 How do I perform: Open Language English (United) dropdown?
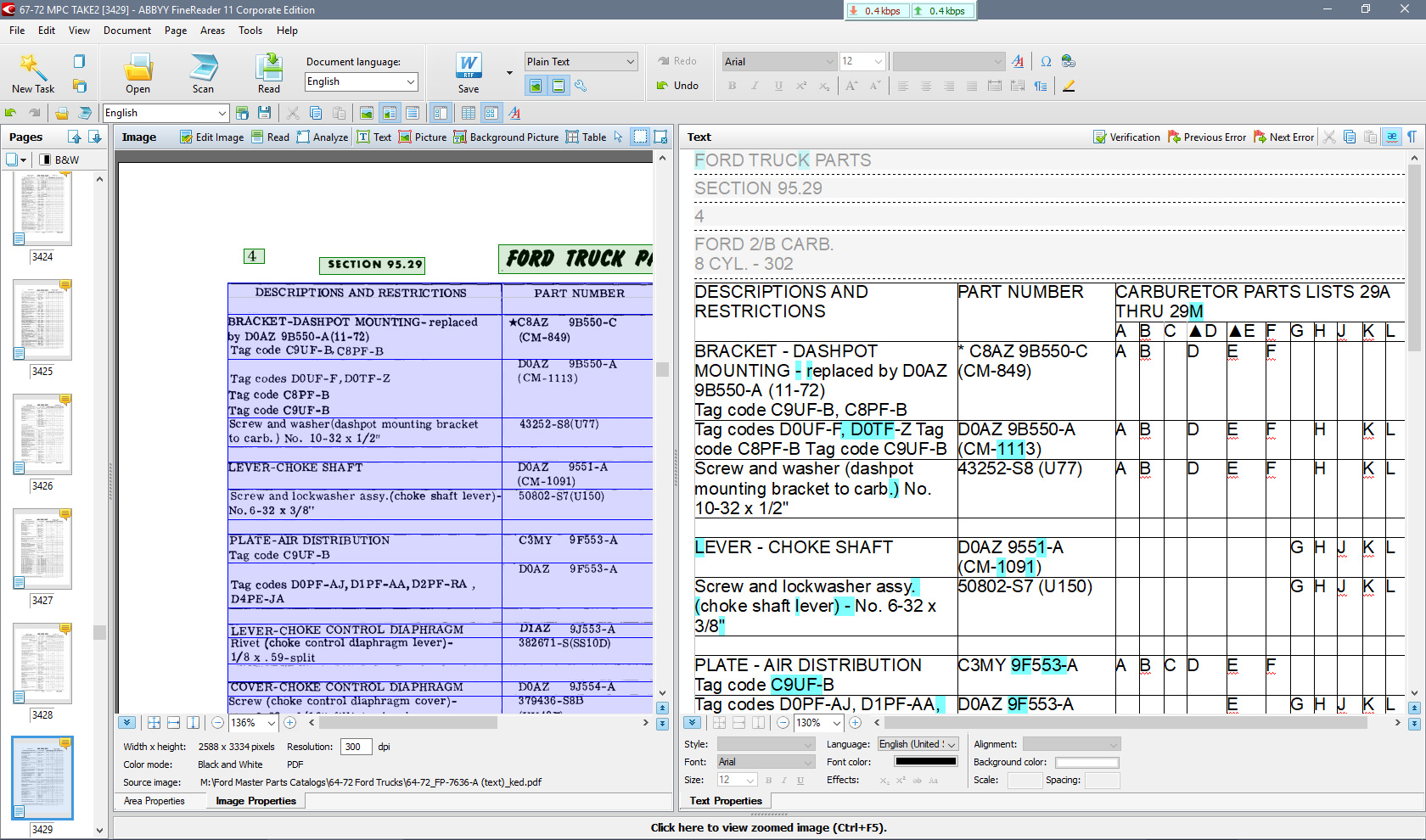[x=918, y=744]
